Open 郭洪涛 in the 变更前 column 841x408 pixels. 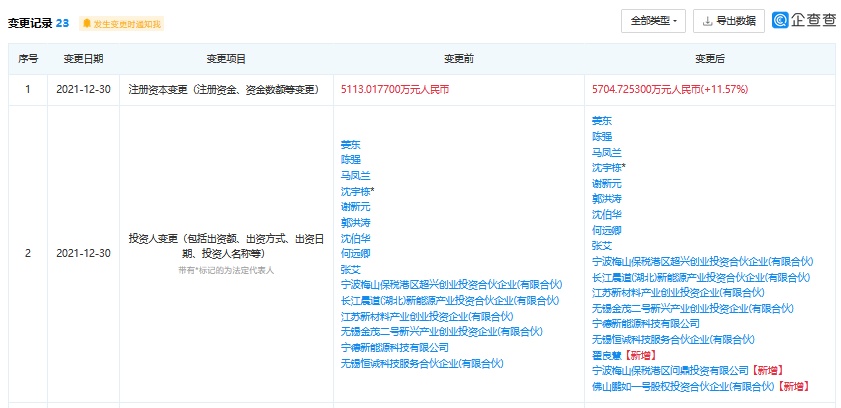355,222
